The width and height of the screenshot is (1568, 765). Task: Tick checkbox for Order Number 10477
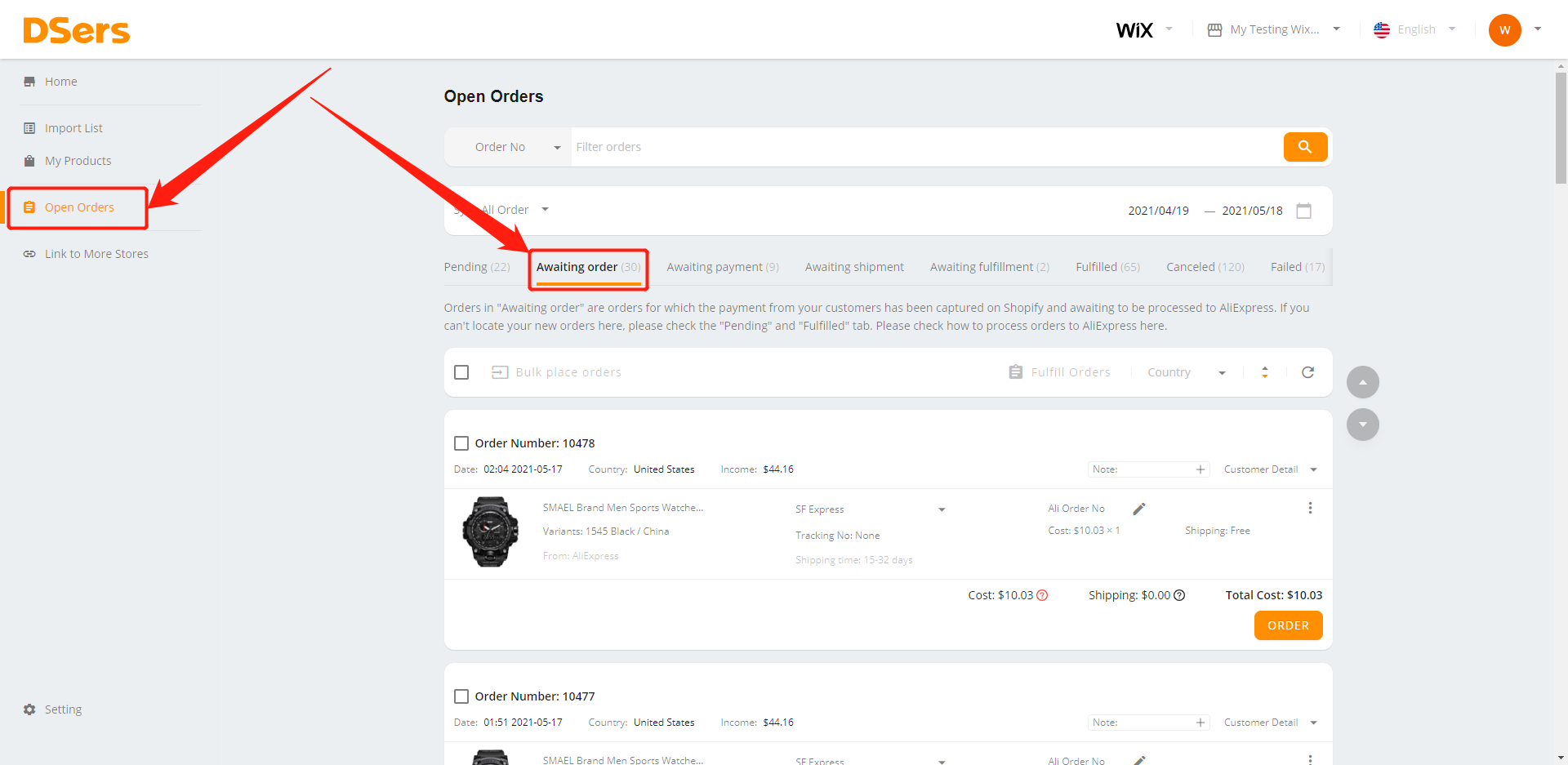point(461,696)
